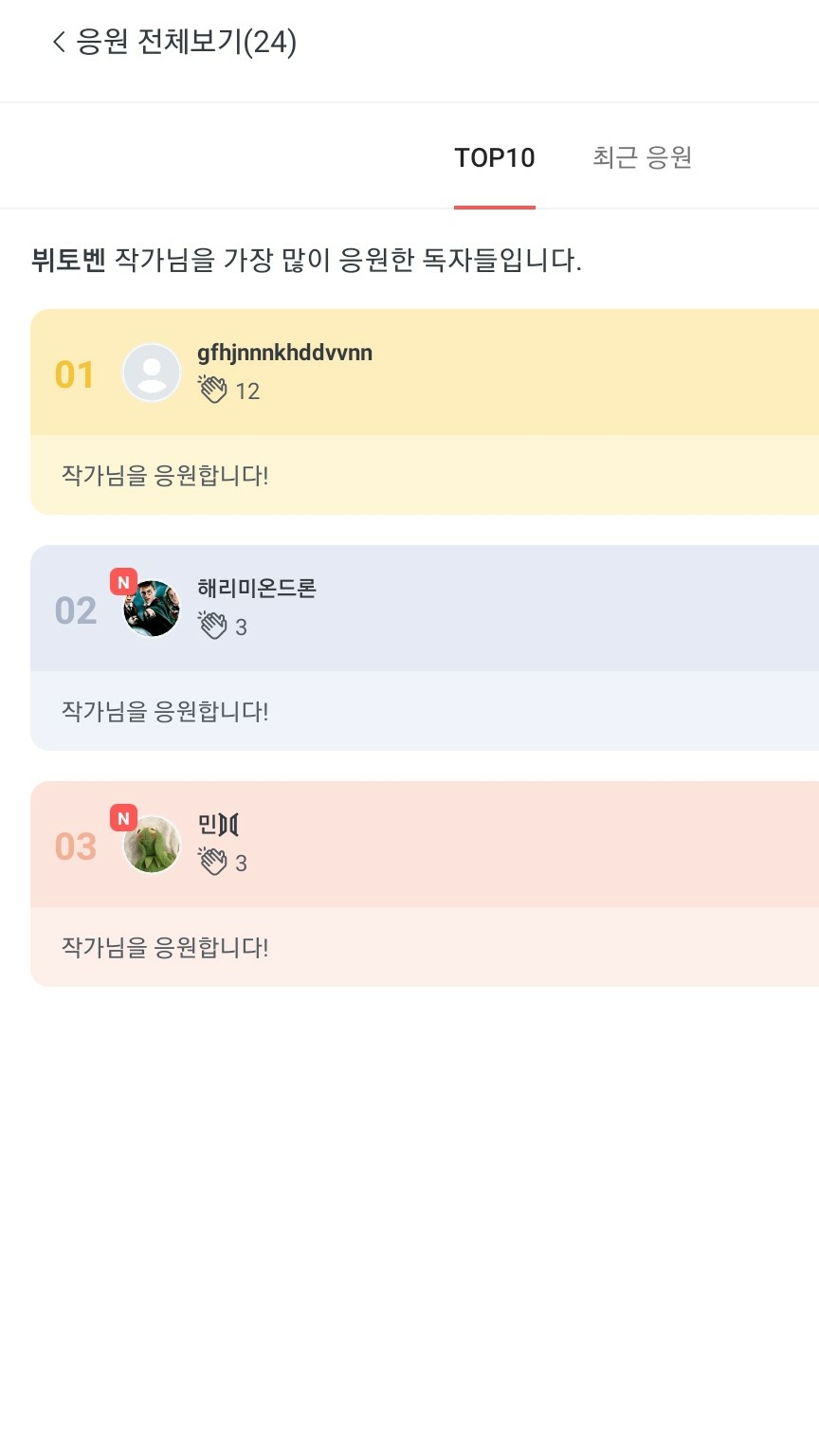
Task: Switch to 최근 응원 tab
Action: pos(642,157)
